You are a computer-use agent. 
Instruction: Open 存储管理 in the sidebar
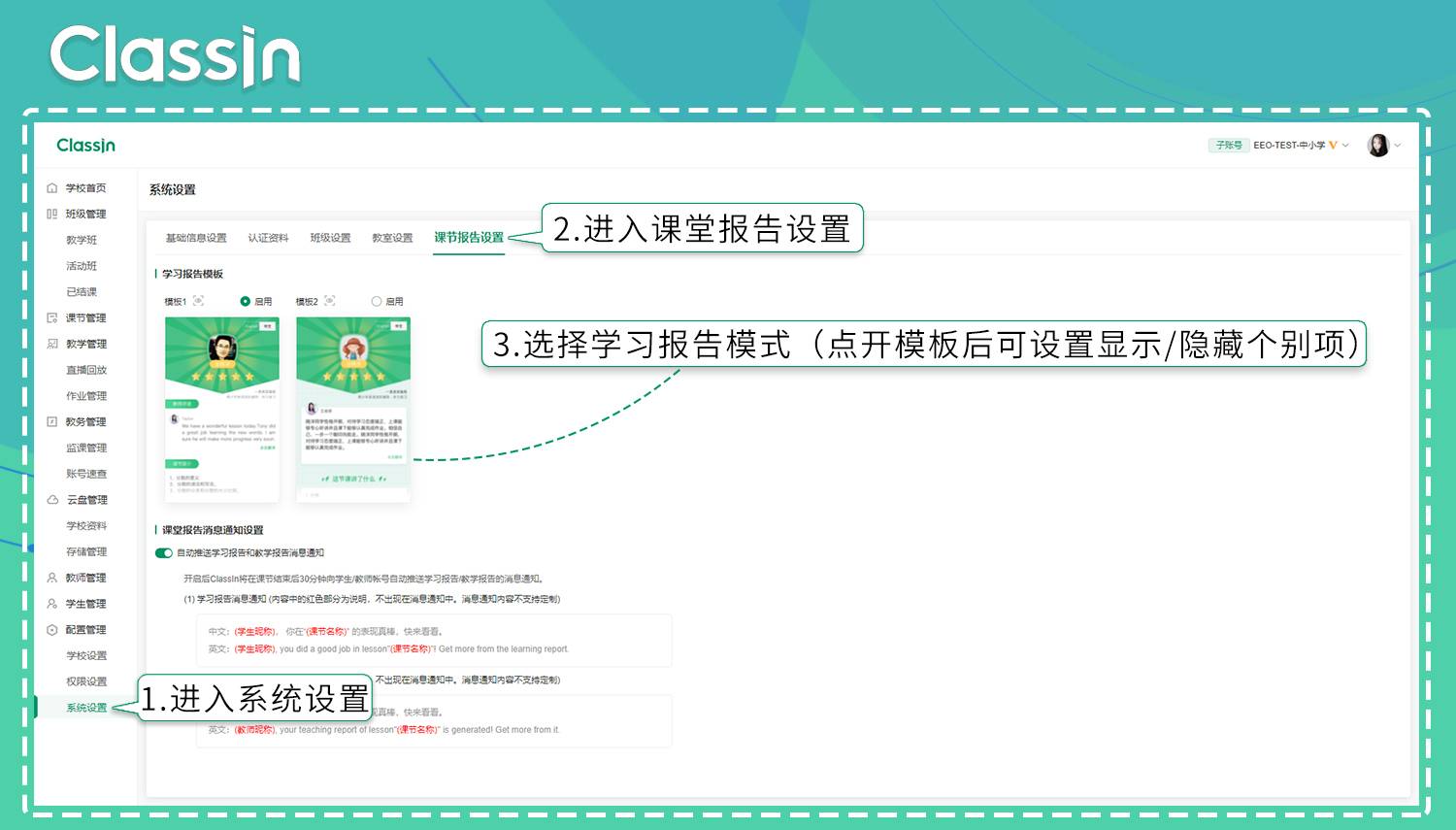(x=86, y=551)
